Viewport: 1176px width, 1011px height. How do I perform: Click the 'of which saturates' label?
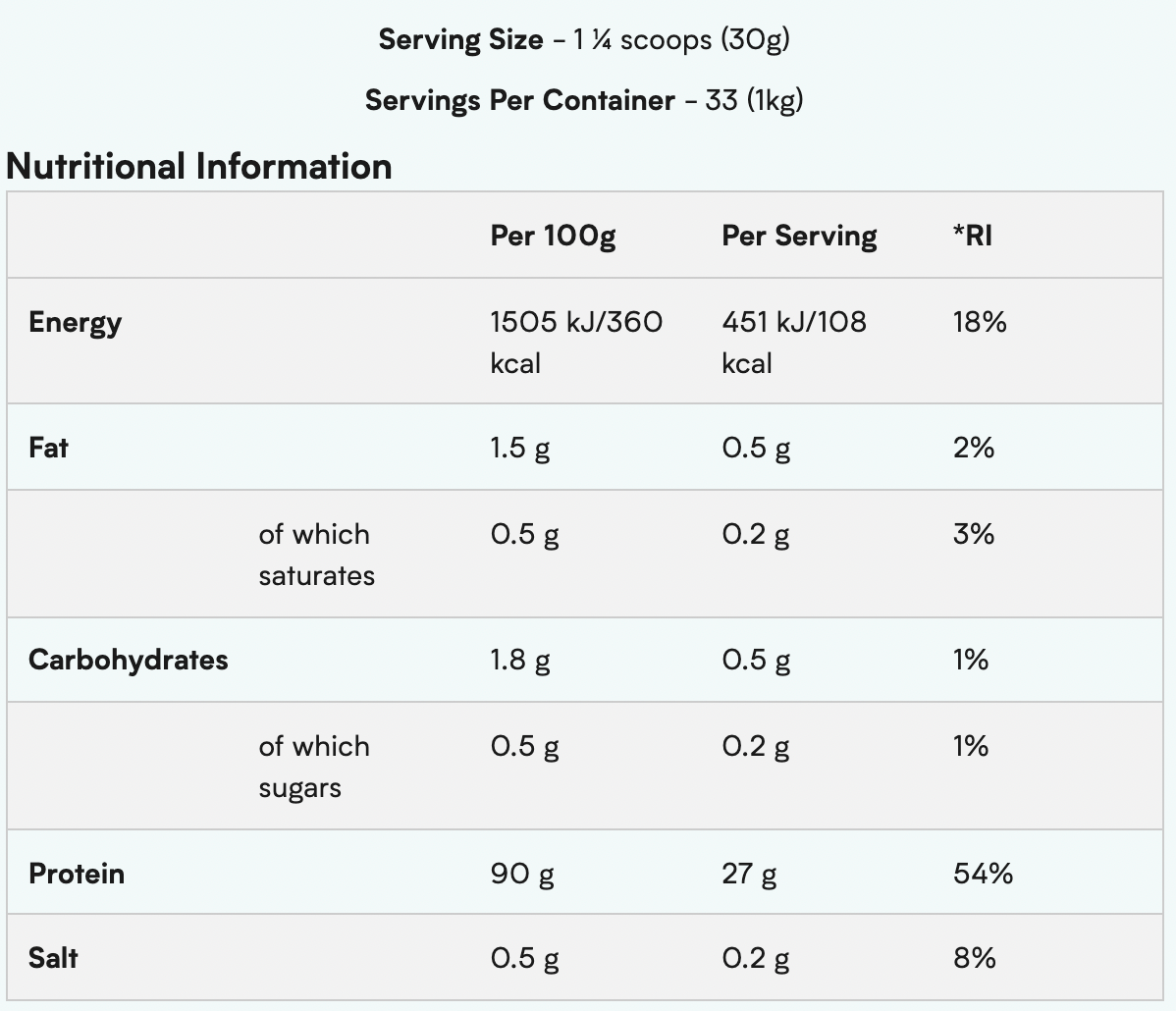[316, 555]
